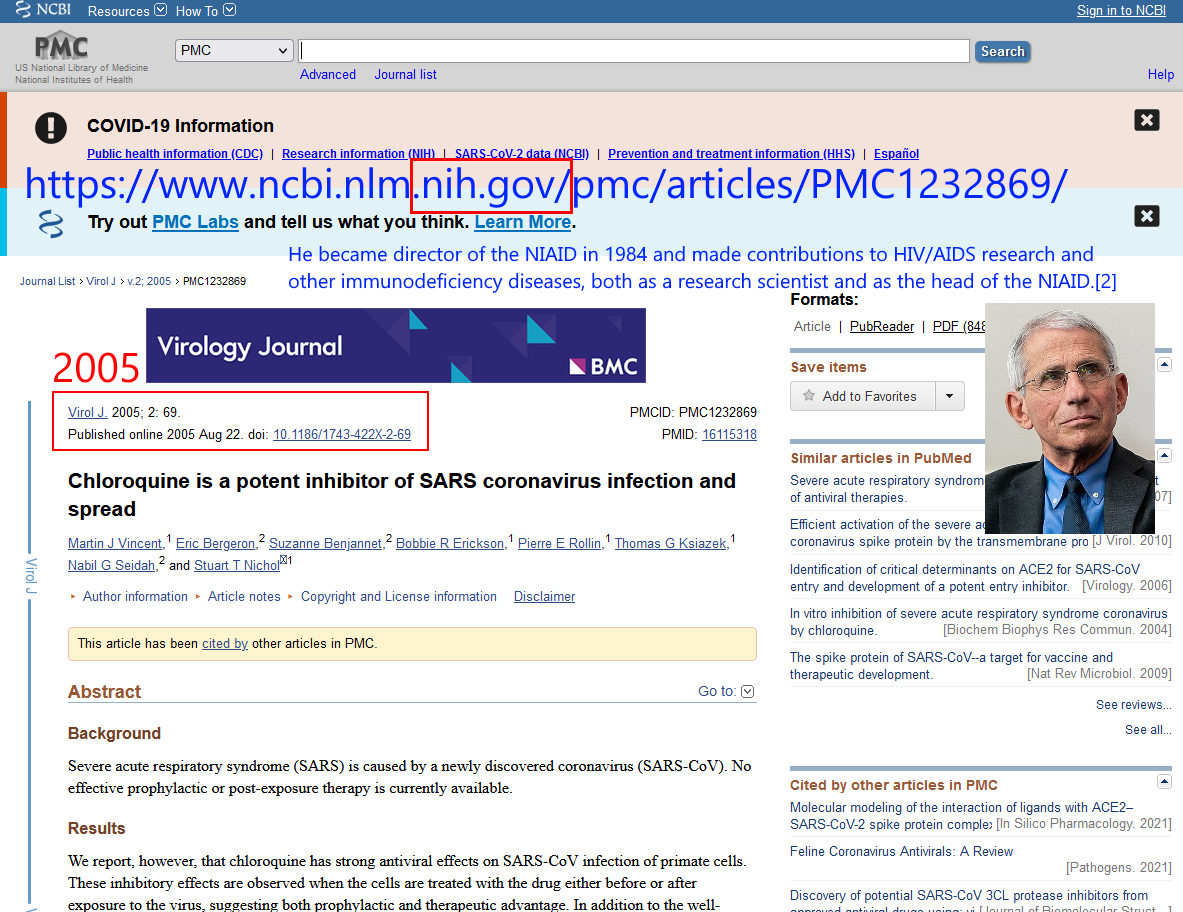Open spike protein of SARS-CoV vaccine article

click(x=951, y=665)
